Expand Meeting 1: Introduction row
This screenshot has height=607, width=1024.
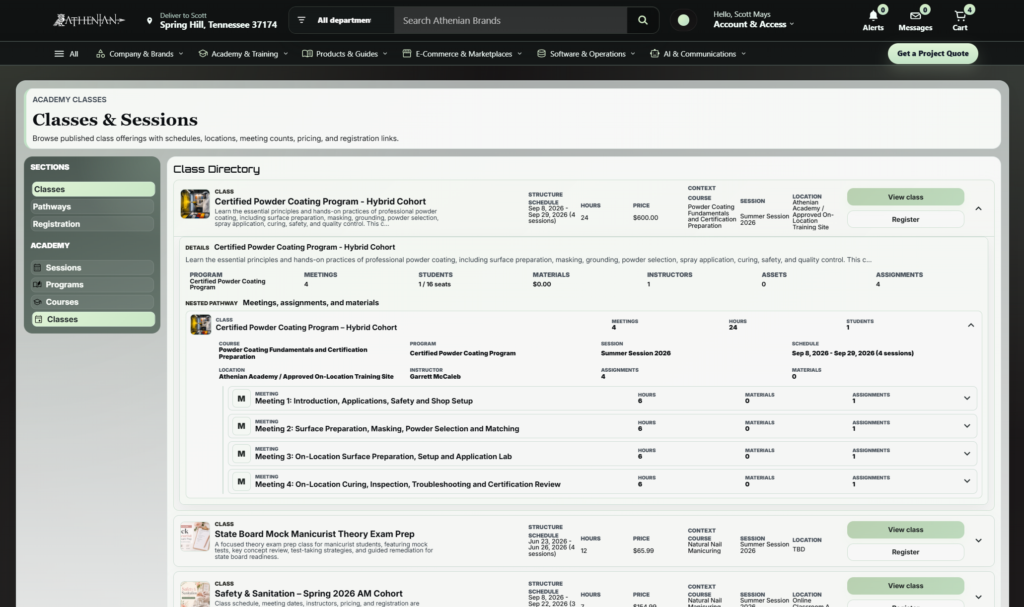point(967,398)
